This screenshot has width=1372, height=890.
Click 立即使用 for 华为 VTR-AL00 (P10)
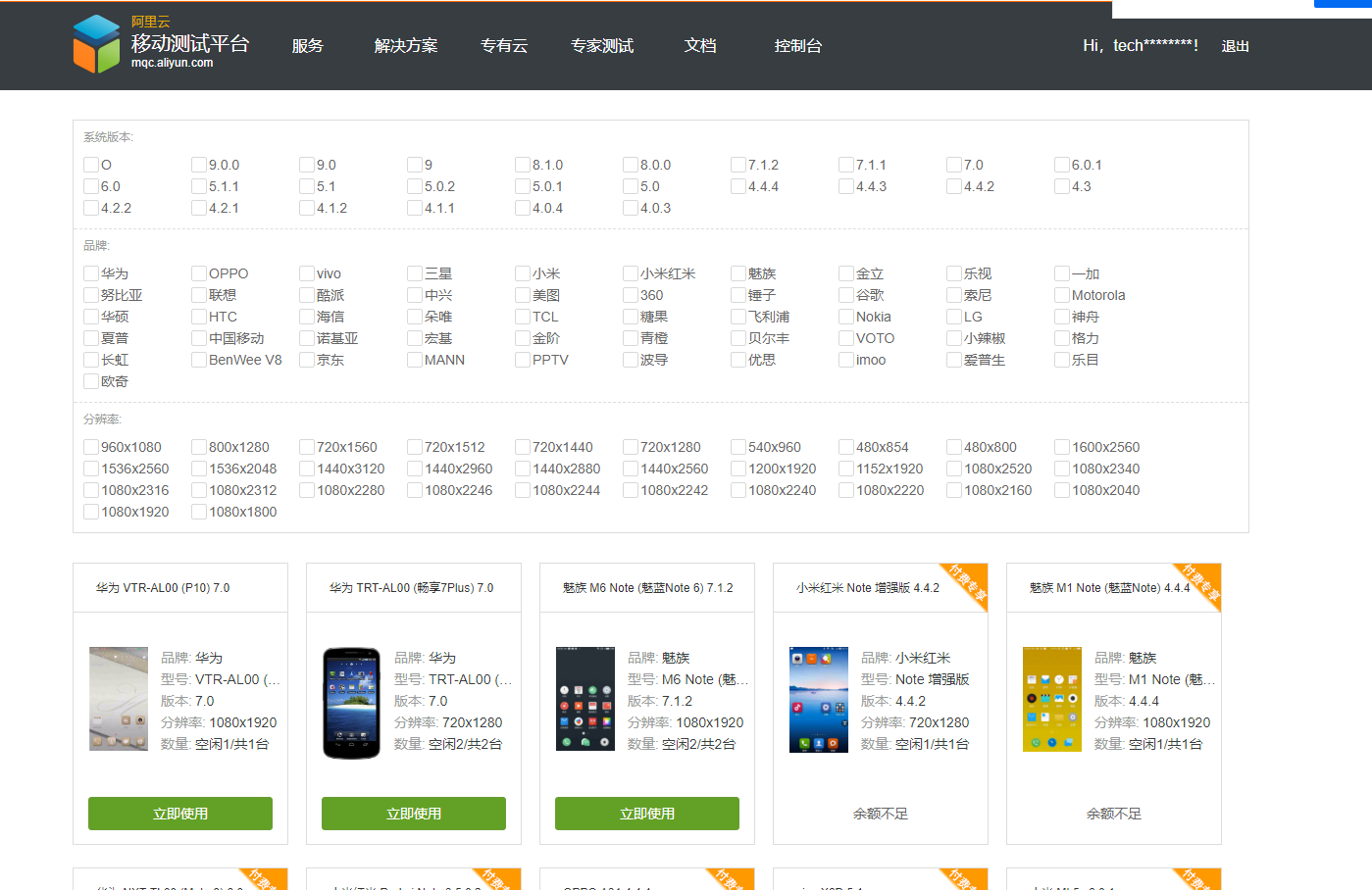point(180,814)
